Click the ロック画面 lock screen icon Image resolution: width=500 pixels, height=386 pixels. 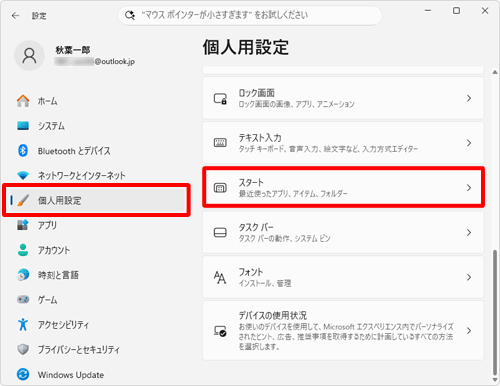(x=220, y=98)
